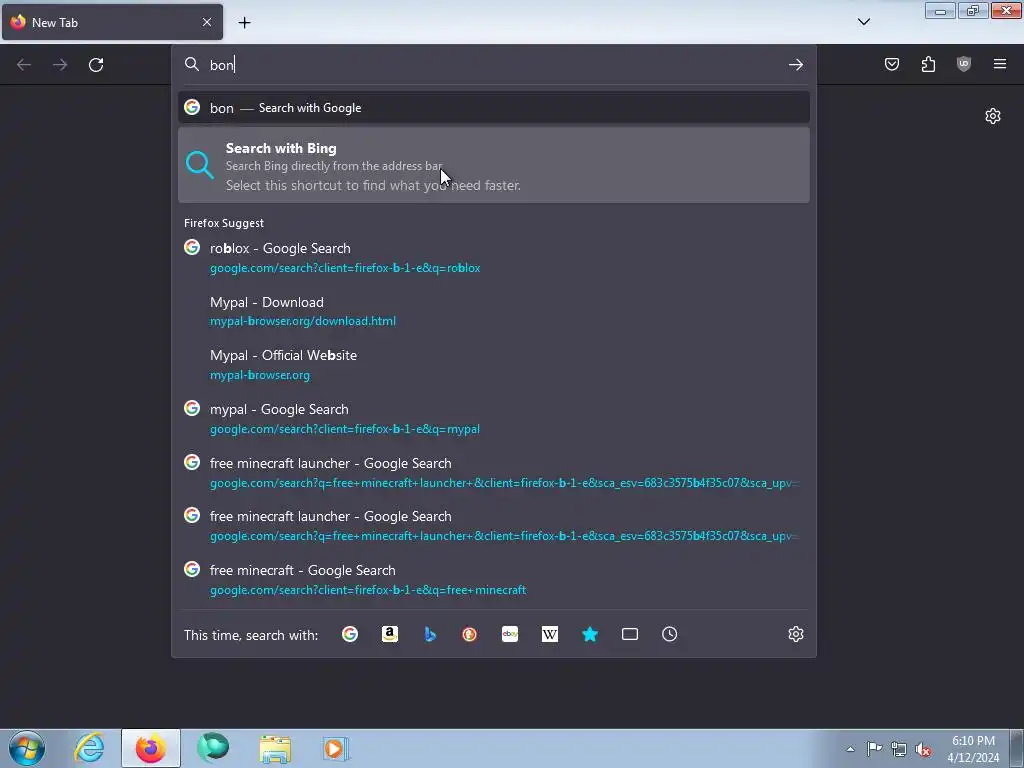Click Firefox icon in the taskbar
The height and width of the screenshot is (768, 1024).
tap(151, 748)
